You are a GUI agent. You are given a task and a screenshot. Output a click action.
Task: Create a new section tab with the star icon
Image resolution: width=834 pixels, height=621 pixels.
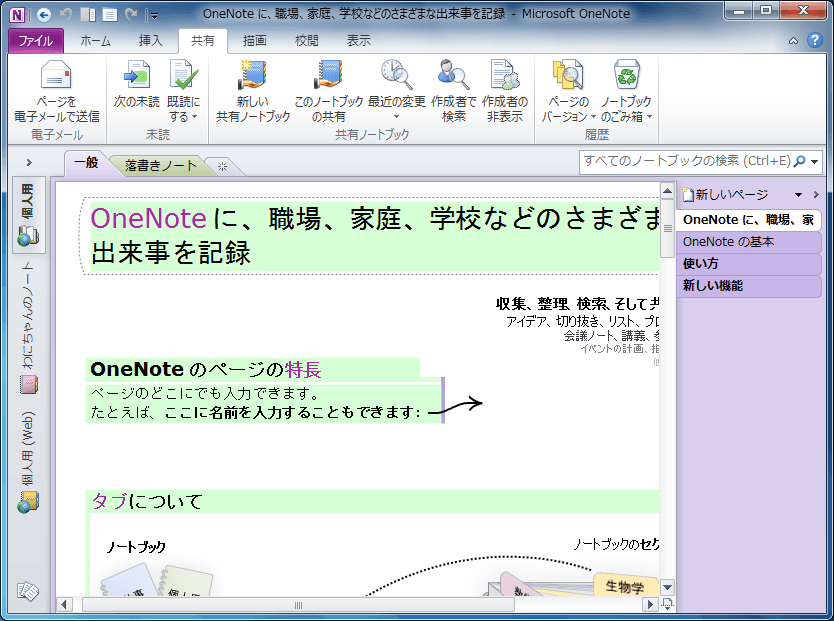[222, 166]
